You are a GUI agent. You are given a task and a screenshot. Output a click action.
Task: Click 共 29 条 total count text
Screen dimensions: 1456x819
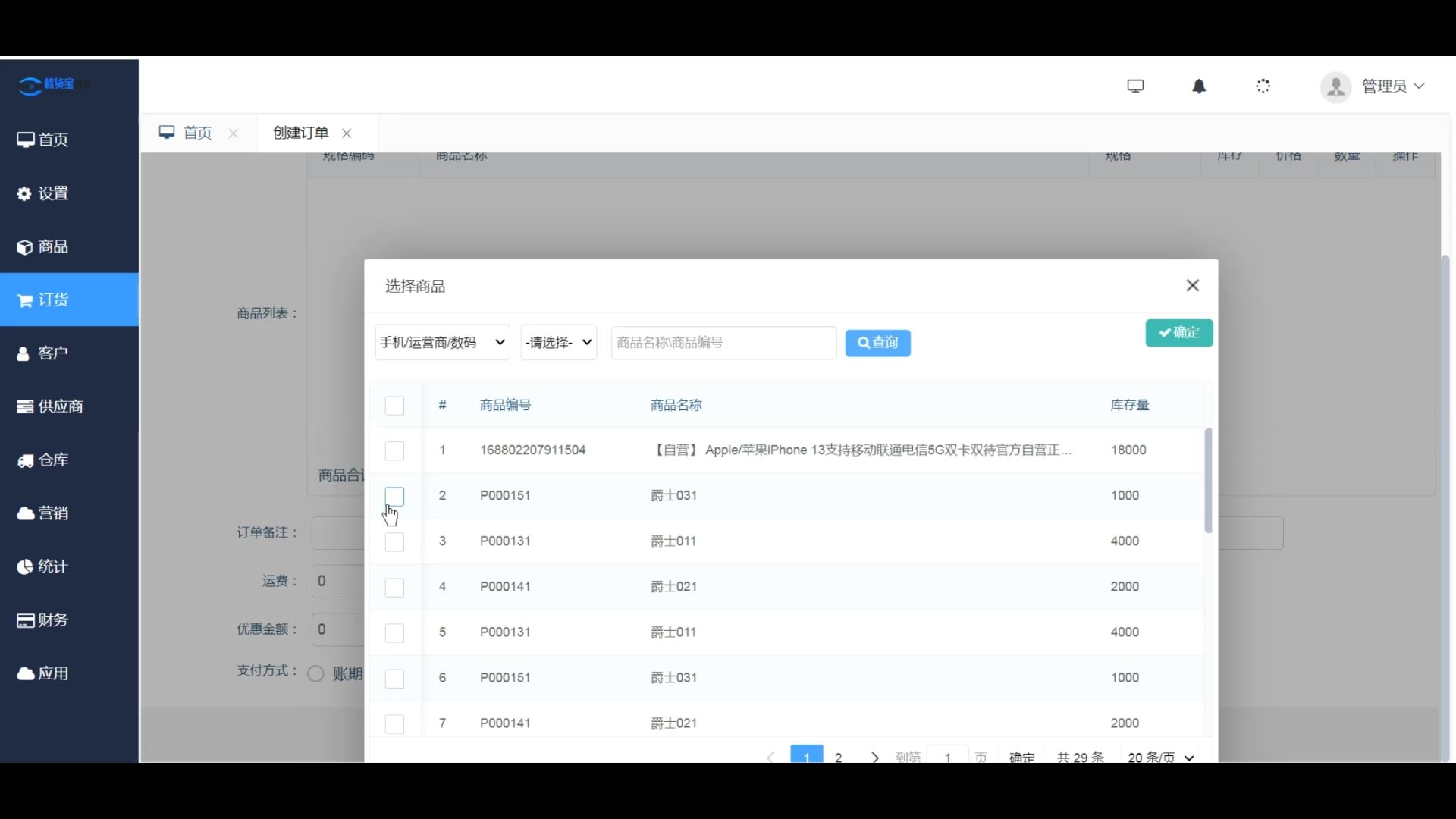pos(1080,757)
